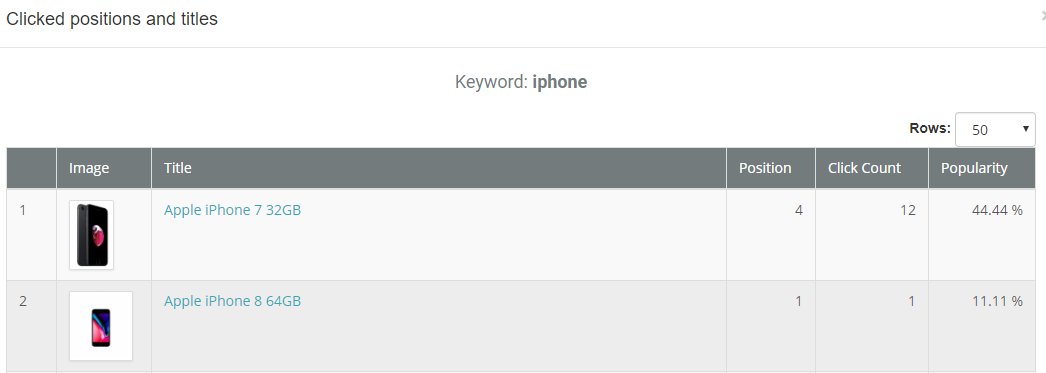Select row number 2 cell
The width and height of the screenshot is (1046, 373).
pyautogui.click(x=31, y=326)
